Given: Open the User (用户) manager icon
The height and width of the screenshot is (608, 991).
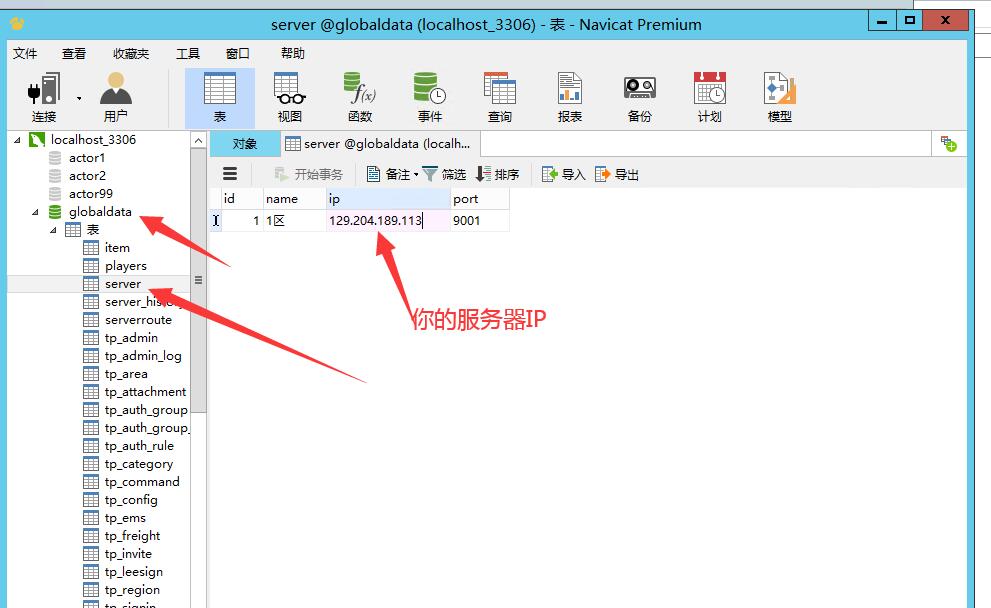Looking at the screenshot, I should click(x=116, y=98).
